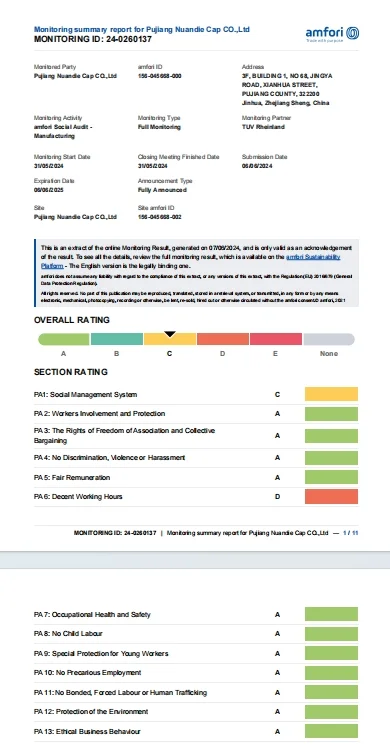Click the report title heading at top
Viewport: 390px width, 754px height.
142,29
